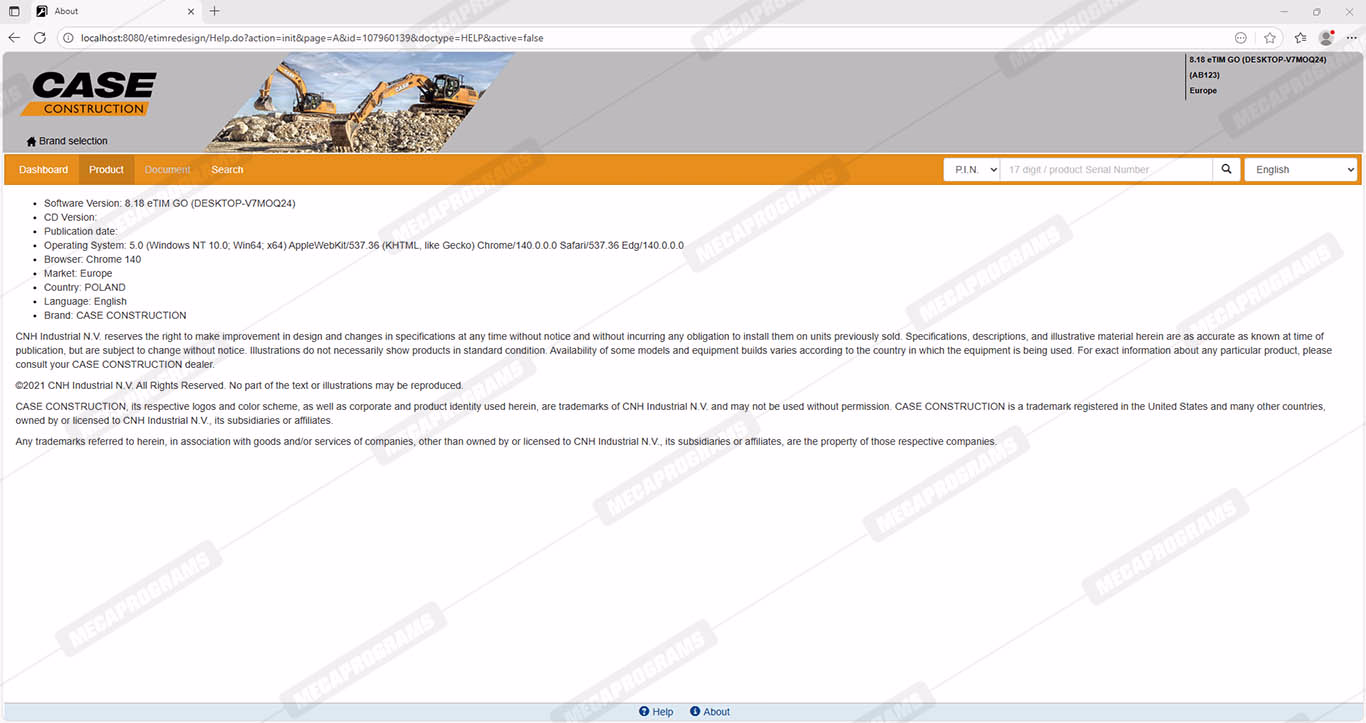This screenshot has height=723, width=1366.
Task: Open a new browser tab
Action: coord(214,11)
